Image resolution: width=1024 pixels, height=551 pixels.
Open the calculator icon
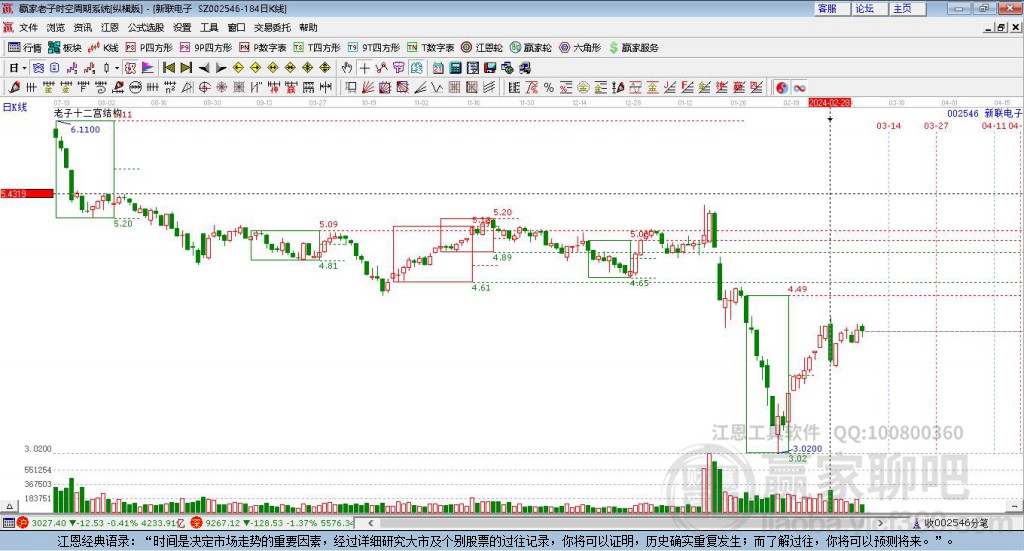point(456,68)
